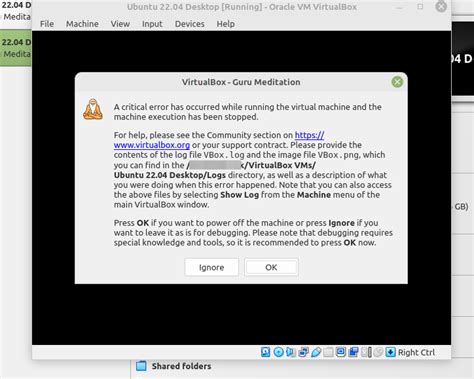Image resolution: width=474 pixels, height=379 pixels.
Task: Click the audio status bar icon
Action: 291,352
